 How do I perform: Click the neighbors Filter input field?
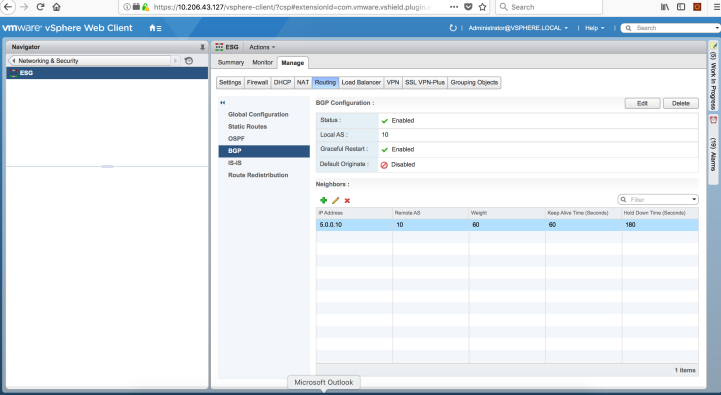click(658, 200)
